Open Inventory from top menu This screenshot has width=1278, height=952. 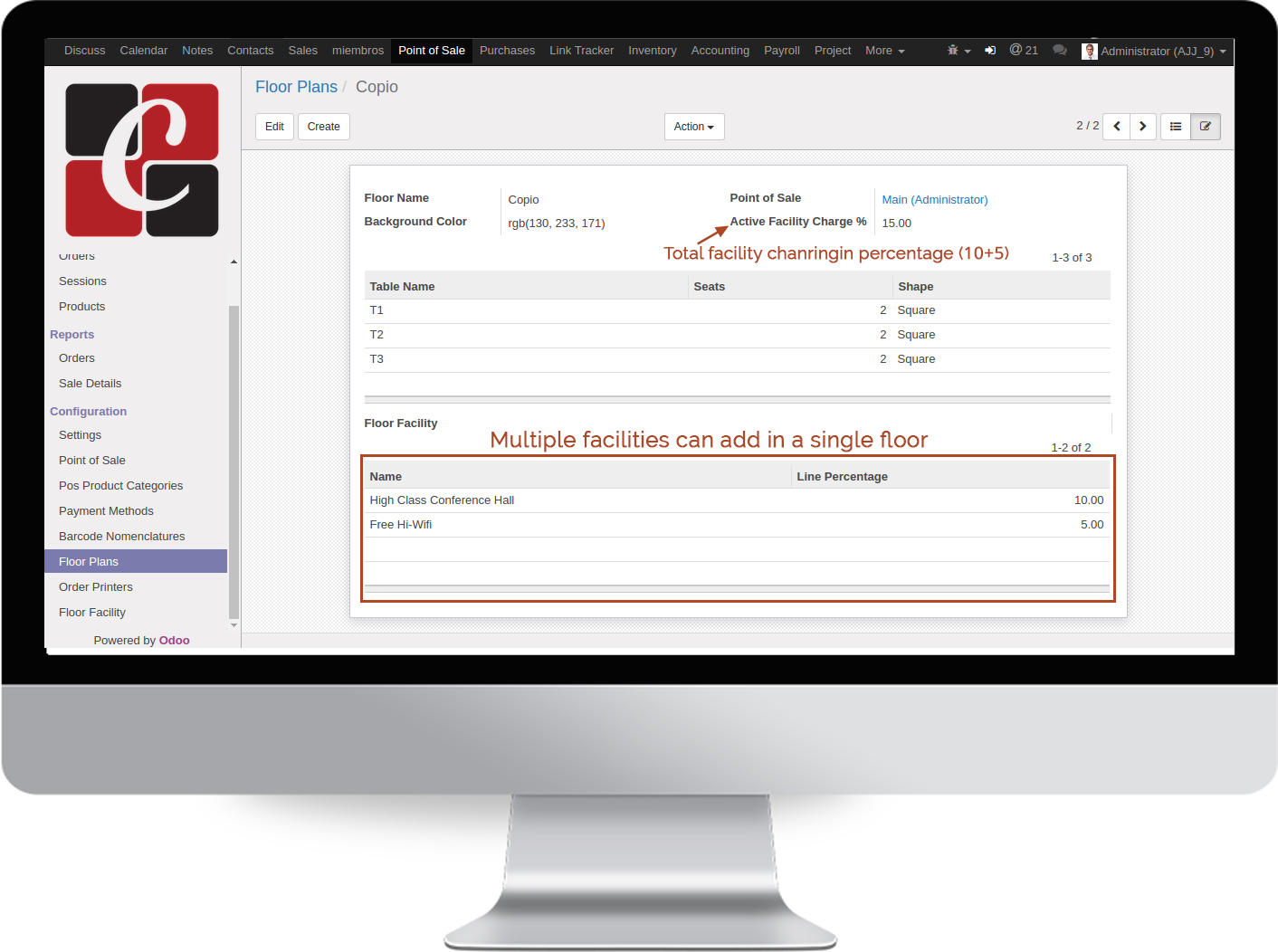click(x=653, y=51)
